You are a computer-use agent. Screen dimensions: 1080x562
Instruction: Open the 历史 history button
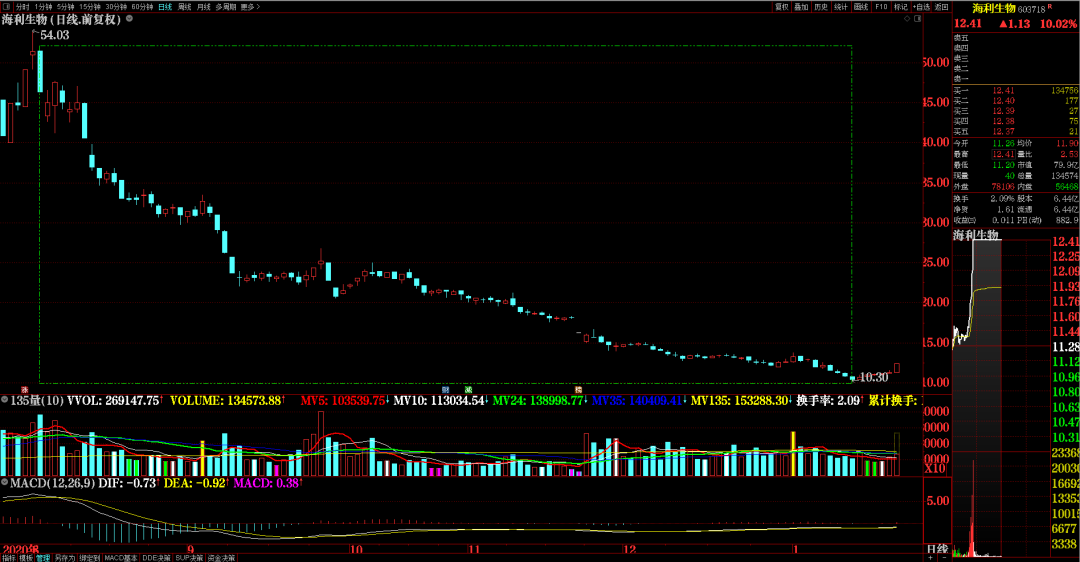(821, 7)
